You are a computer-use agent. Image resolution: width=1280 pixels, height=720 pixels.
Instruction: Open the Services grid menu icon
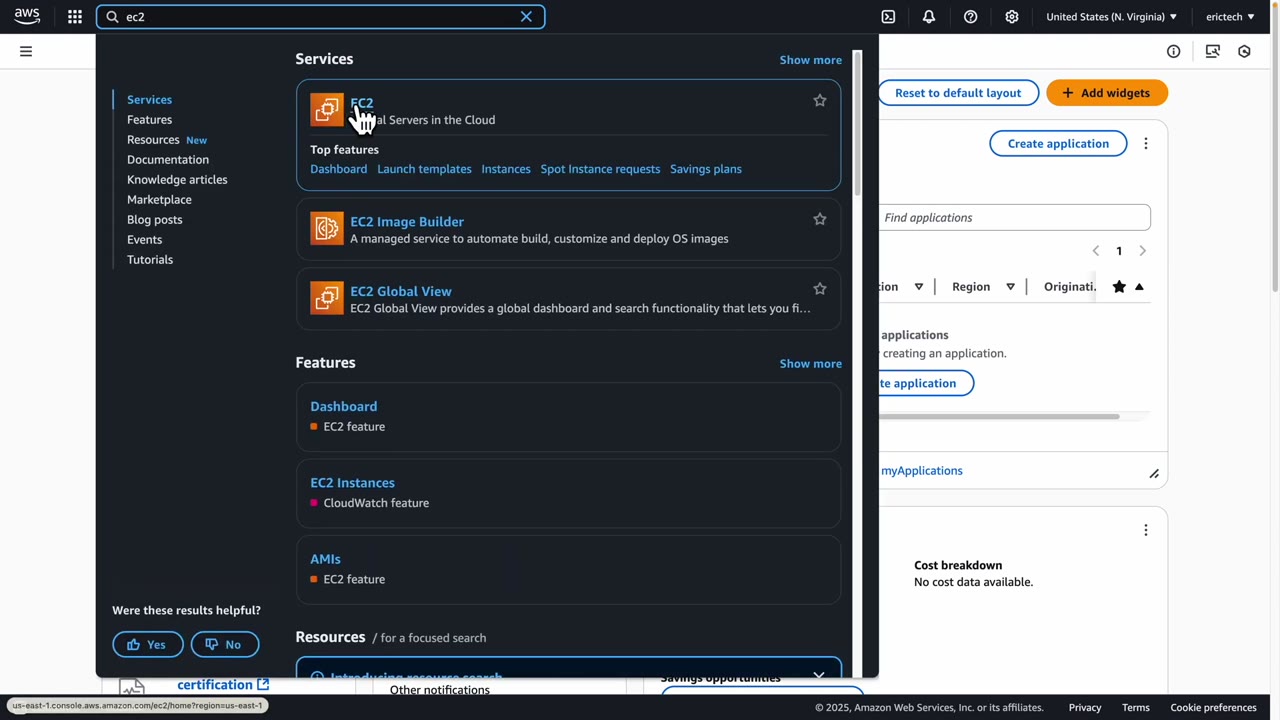[75, 16]
